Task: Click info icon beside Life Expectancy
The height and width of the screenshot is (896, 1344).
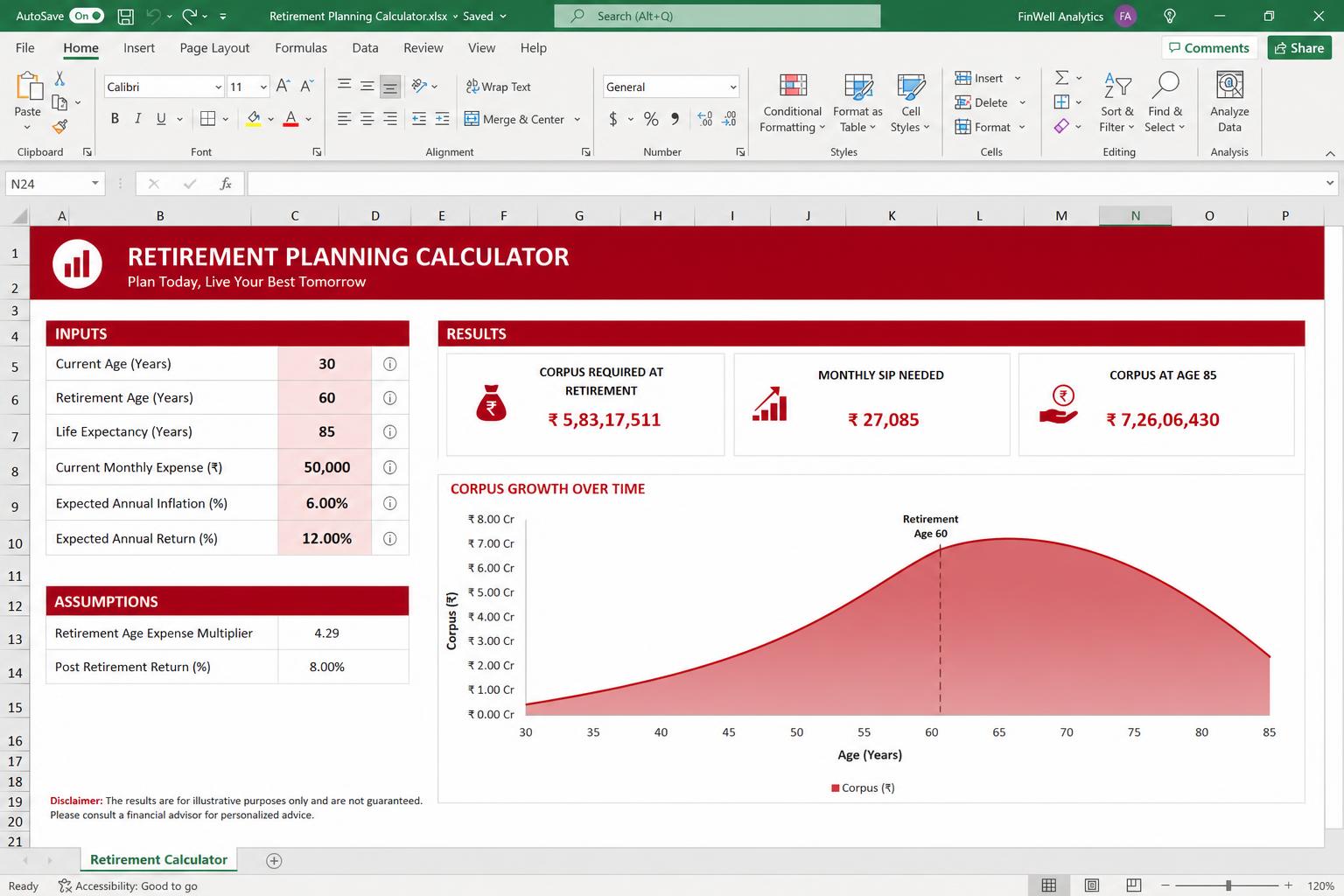Action: click(x=390, y=431)
